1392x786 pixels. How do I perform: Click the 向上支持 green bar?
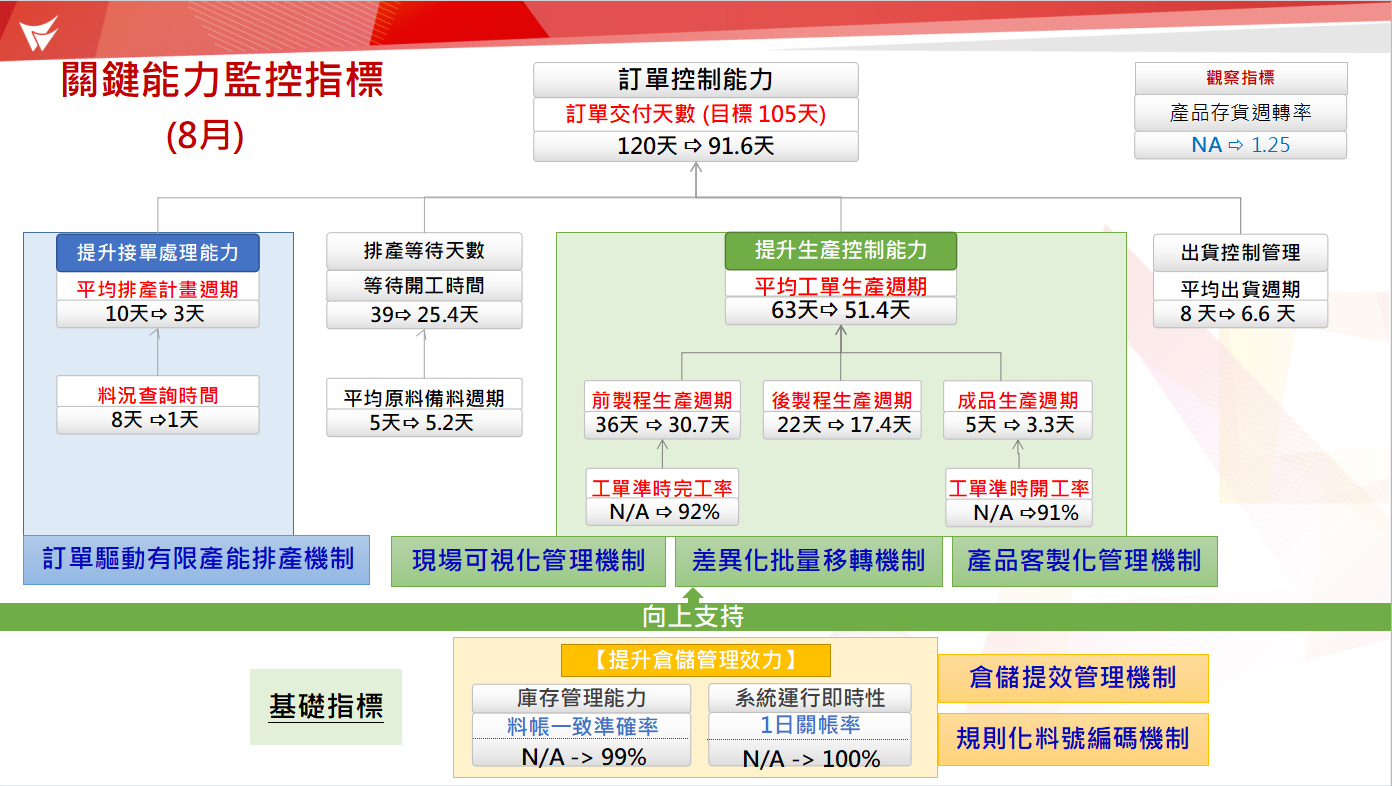[696, 616]
